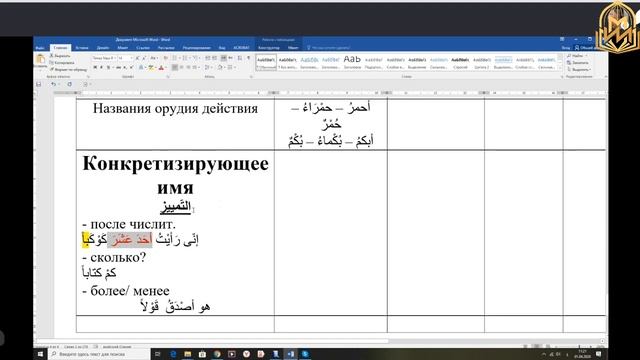Viewport: 640px width, 360px height.
Task: Open the font settings dialog launcher
Action: click(168, 77)
